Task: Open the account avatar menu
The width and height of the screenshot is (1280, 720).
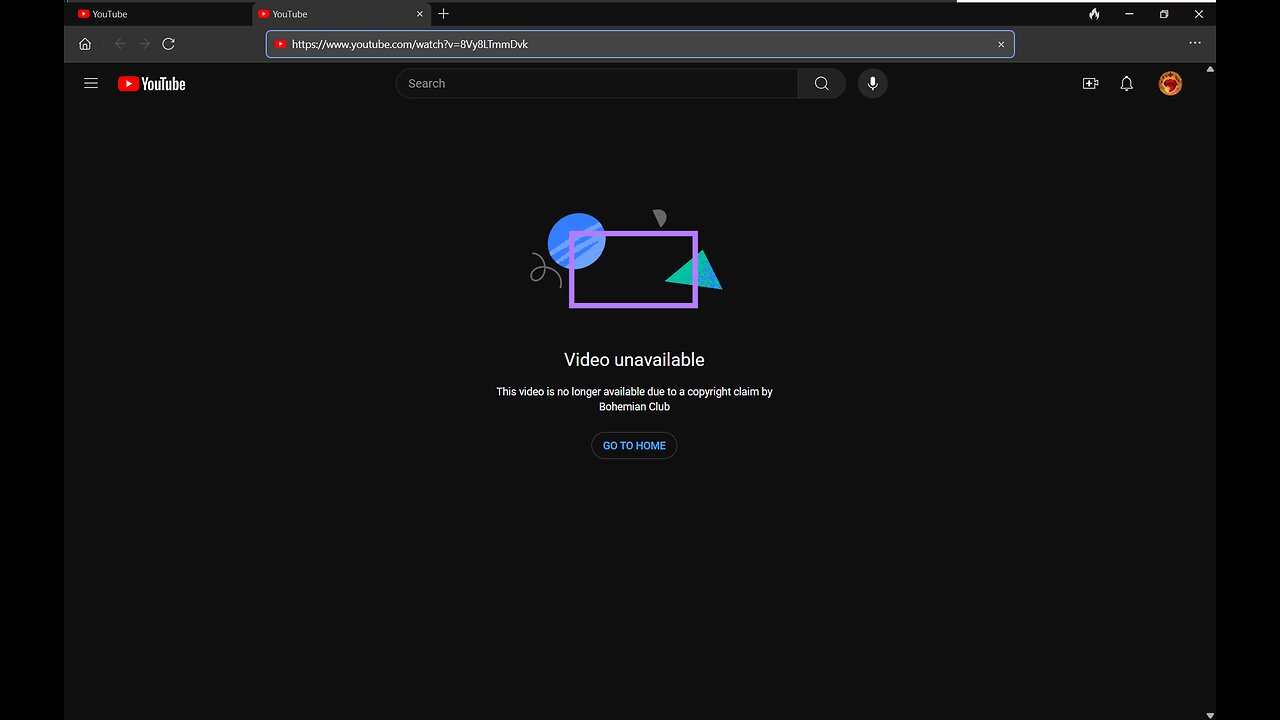Action: point(1170,84)
